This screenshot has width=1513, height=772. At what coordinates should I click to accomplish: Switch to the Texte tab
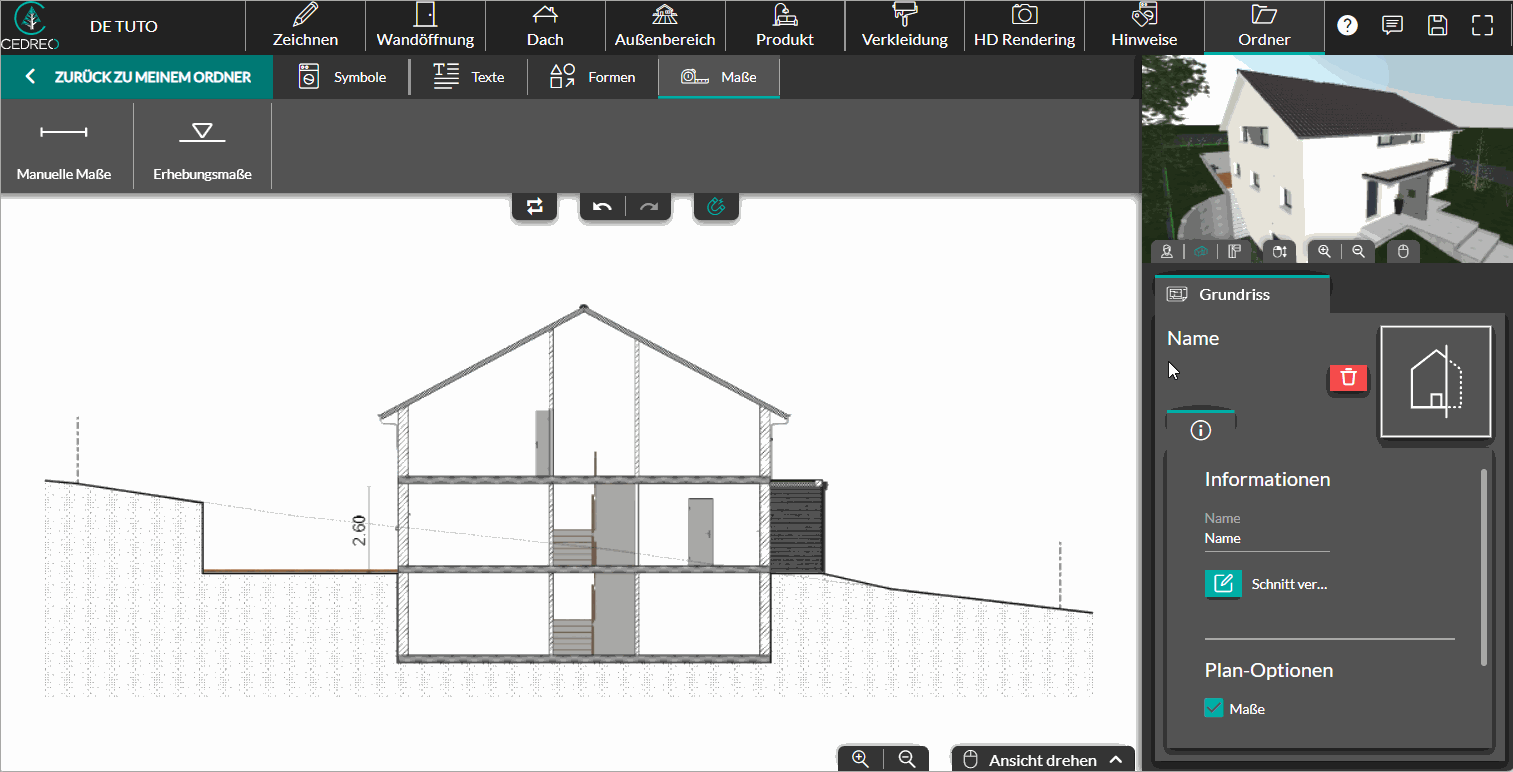pyautogui.click(x=468, y=77)
